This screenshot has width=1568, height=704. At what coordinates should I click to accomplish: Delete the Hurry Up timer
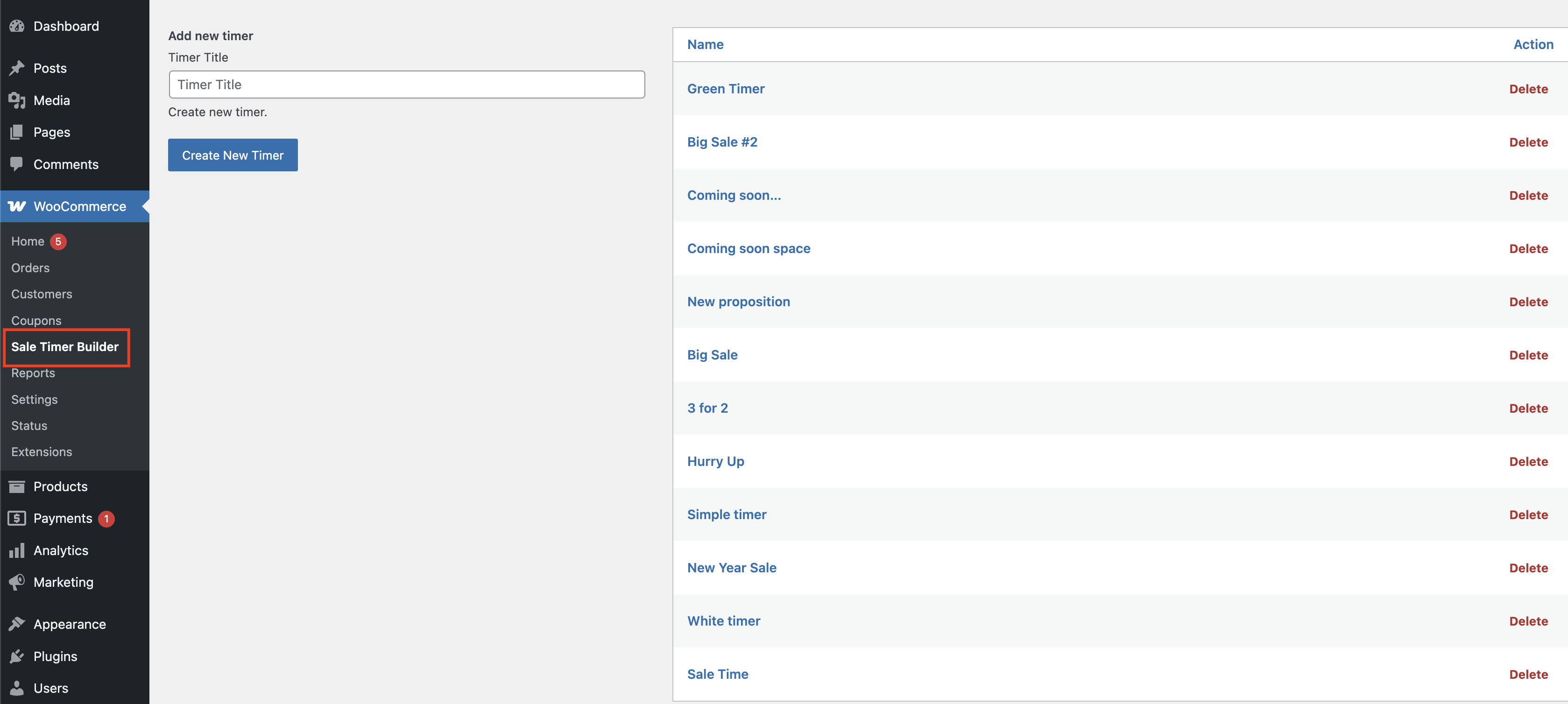click(x=1528, y=462)
